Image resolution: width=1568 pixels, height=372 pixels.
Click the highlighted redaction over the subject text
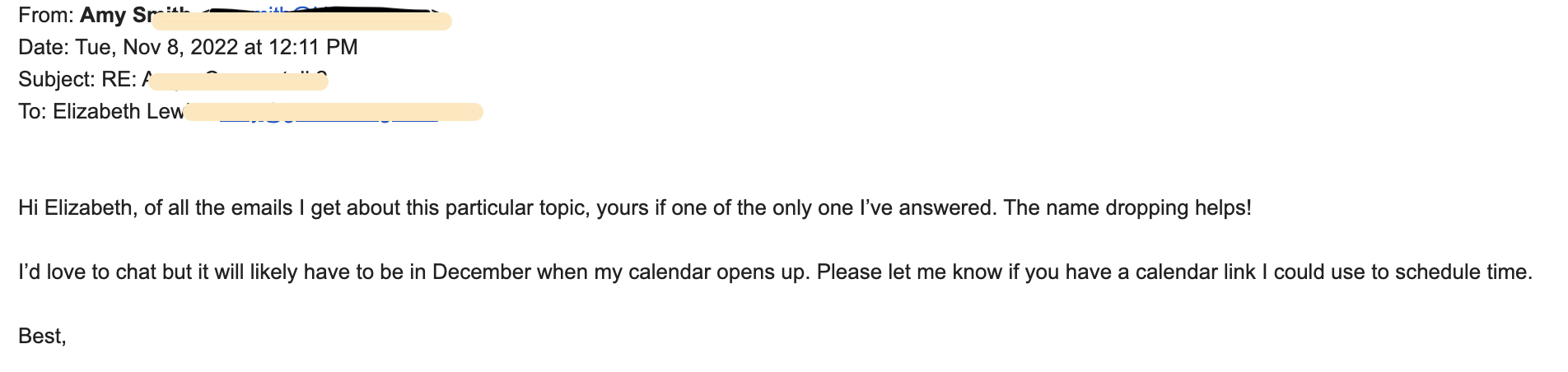pyautogui.click(x=238, y=81)
